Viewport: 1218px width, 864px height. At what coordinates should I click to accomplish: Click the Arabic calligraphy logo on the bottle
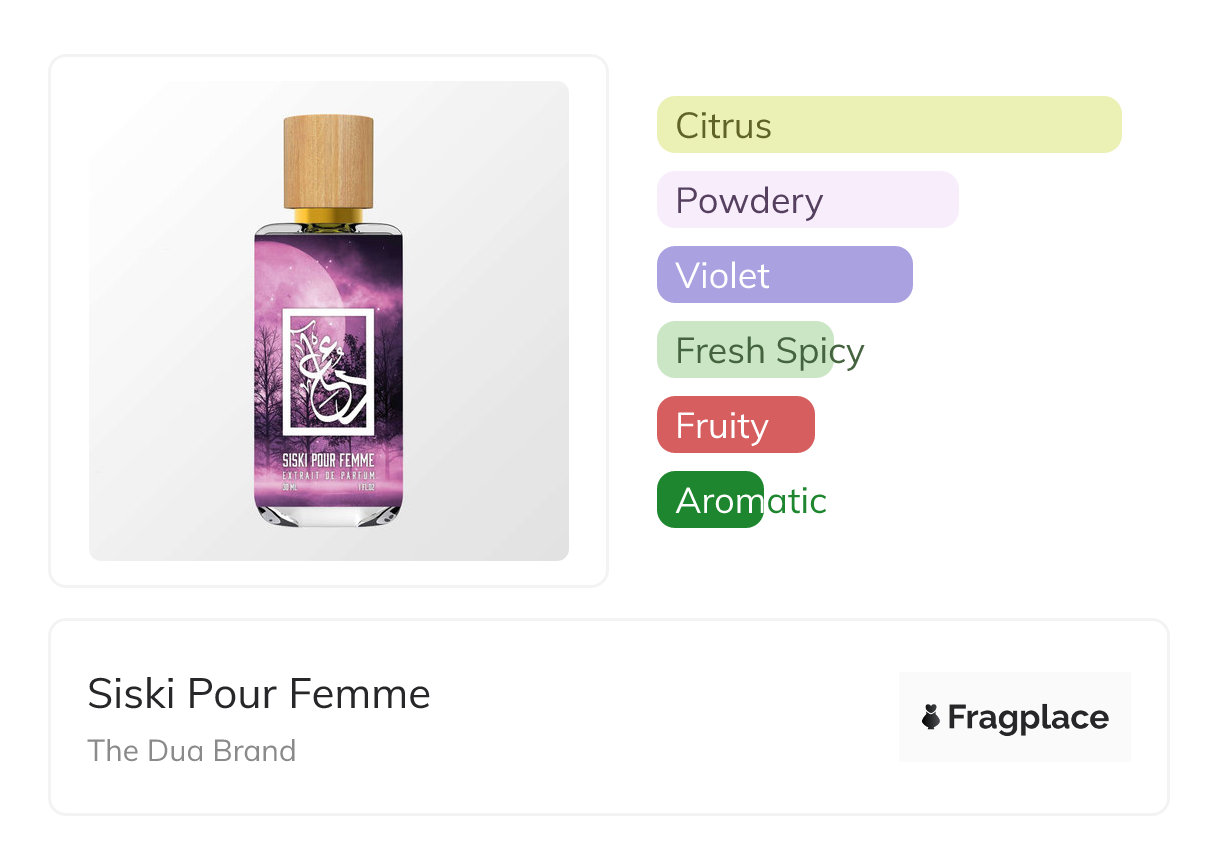coord(328,370)
